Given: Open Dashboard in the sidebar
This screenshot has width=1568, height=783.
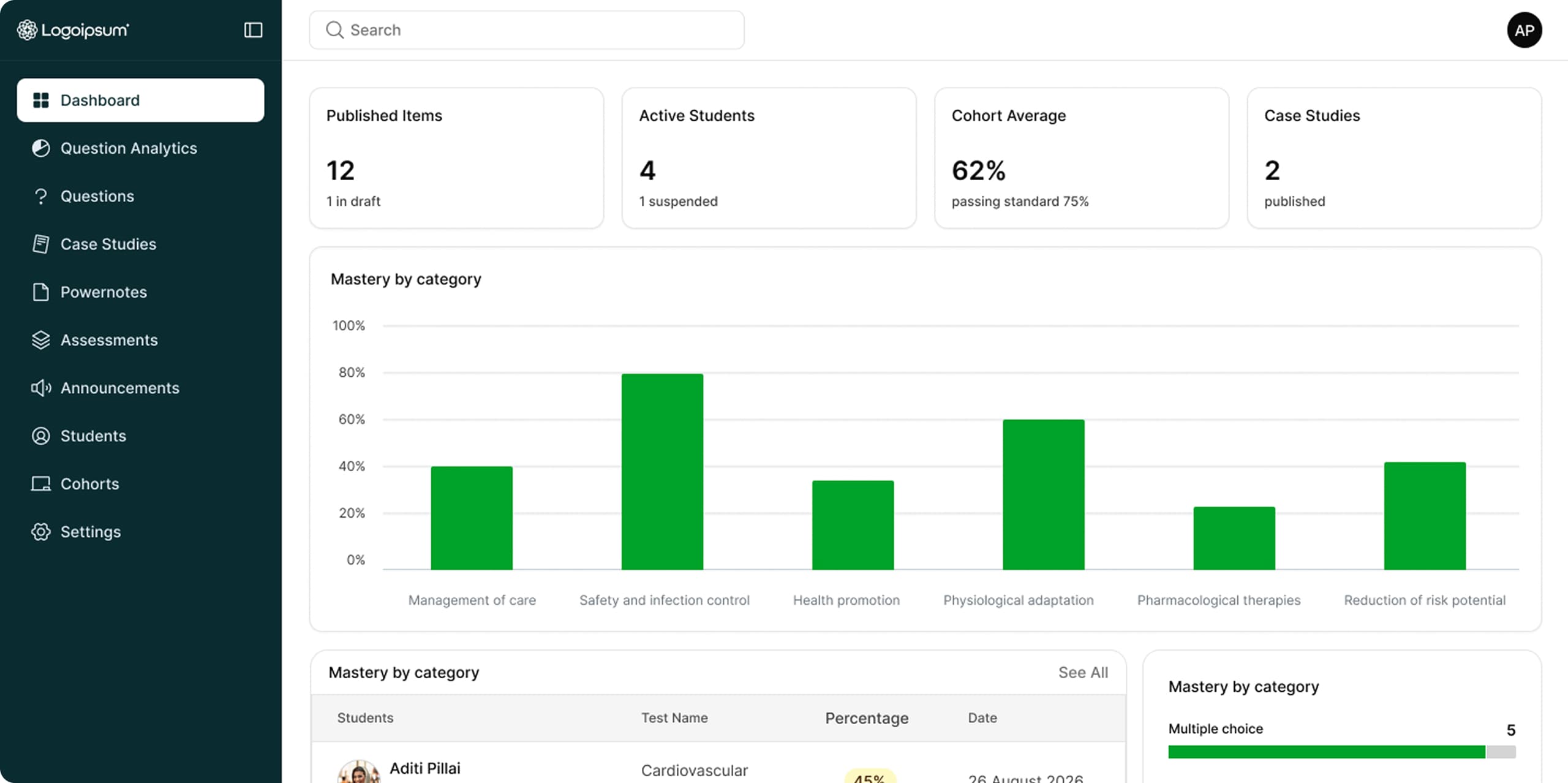Looking at the screenshot, I should coord(140,100).
